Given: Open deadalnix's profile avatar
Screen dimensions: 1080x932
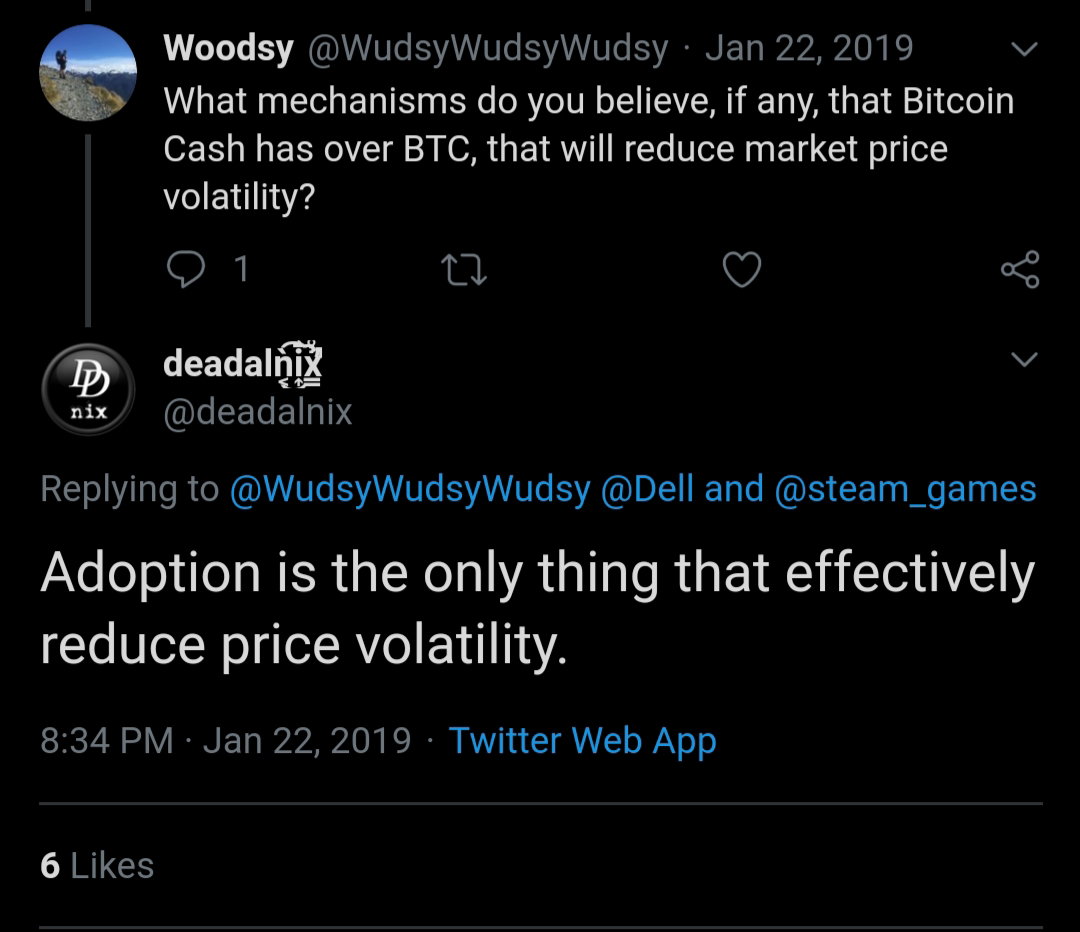Looking at the screenshot, I should tap(88, 389).
